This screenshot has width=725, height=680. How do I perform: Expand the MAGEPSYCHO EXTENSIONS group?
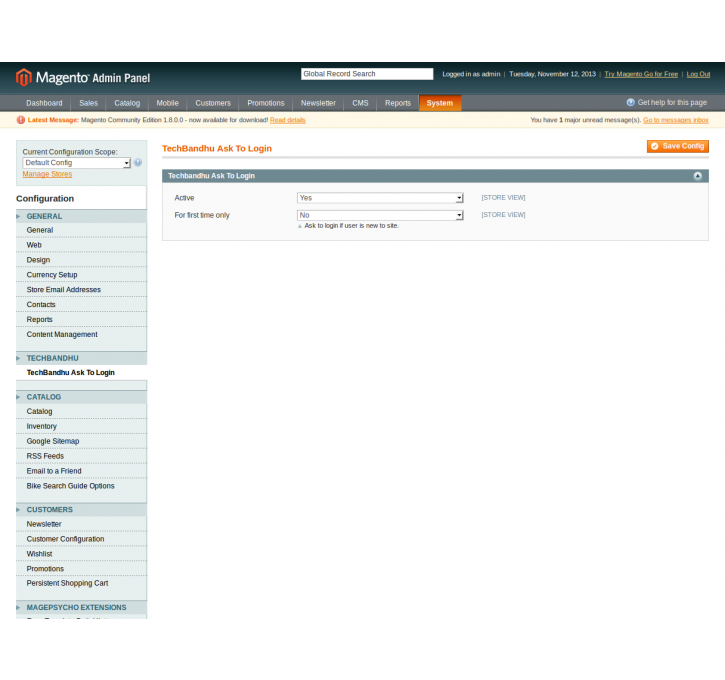[81, 607]
